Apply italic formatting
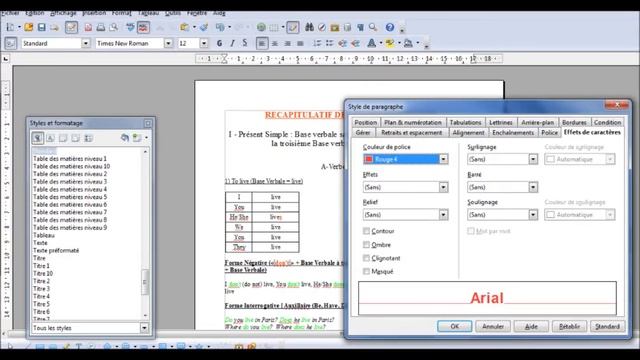Image resolution: width=640 pixels, height=360 pixels. (232, 43)
